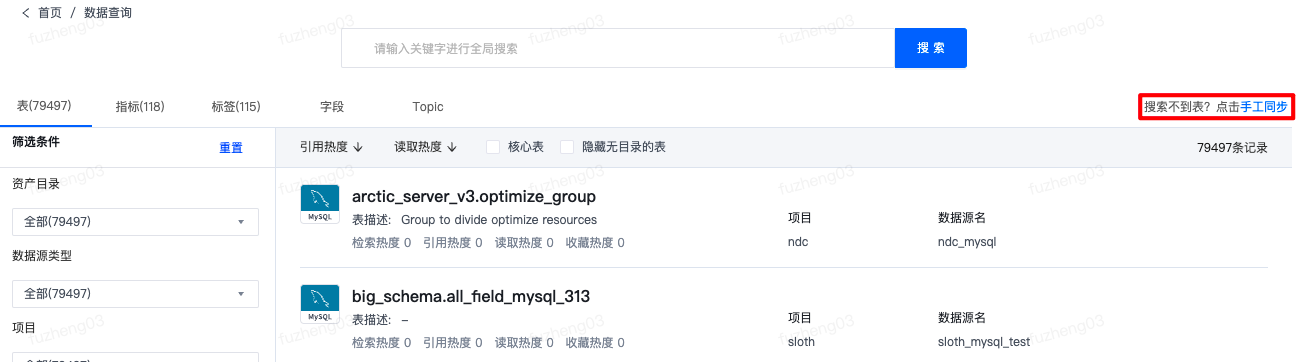Viewport: 1302px width, 362px height.
Task: Check 隐藏无目录的表 option
Action: 567,147
